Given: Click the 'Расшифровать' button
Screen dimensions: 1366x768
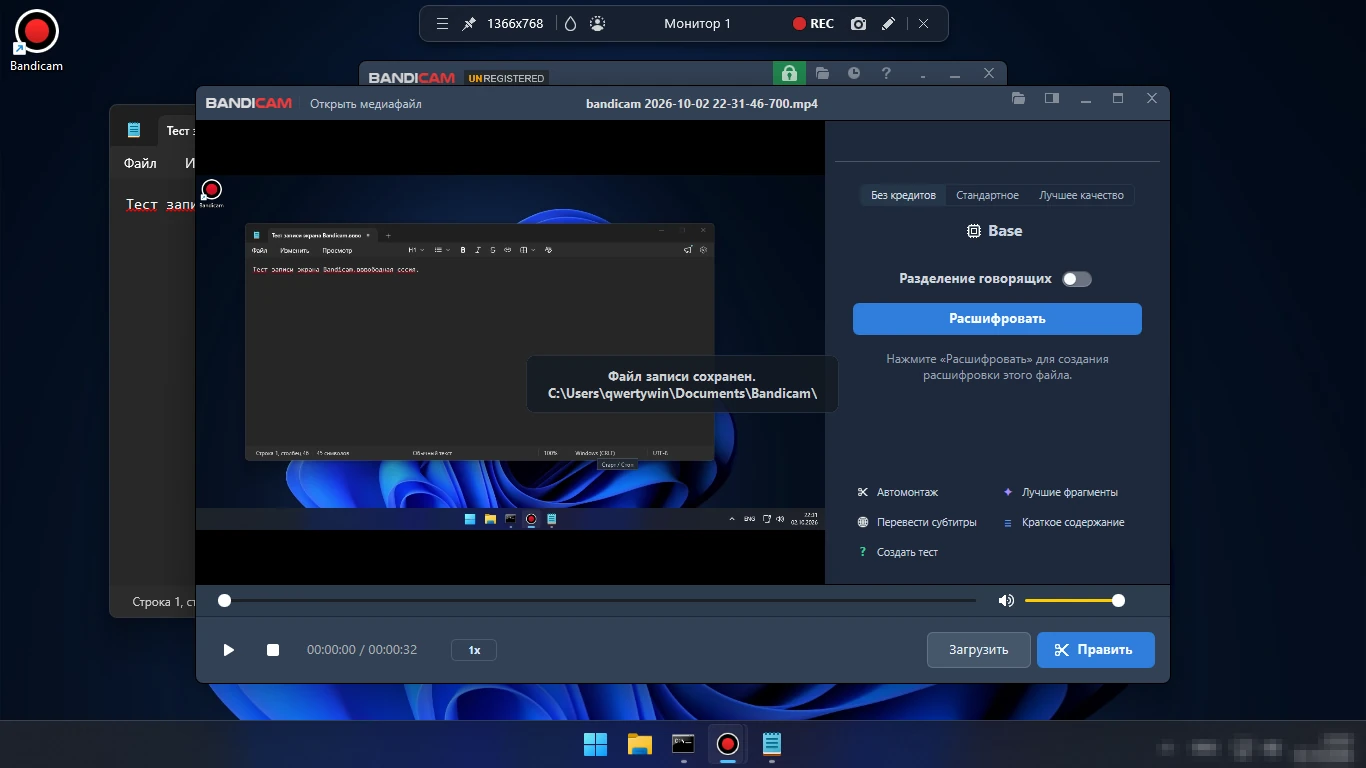Looking at the screenshot, I should 997,319.
